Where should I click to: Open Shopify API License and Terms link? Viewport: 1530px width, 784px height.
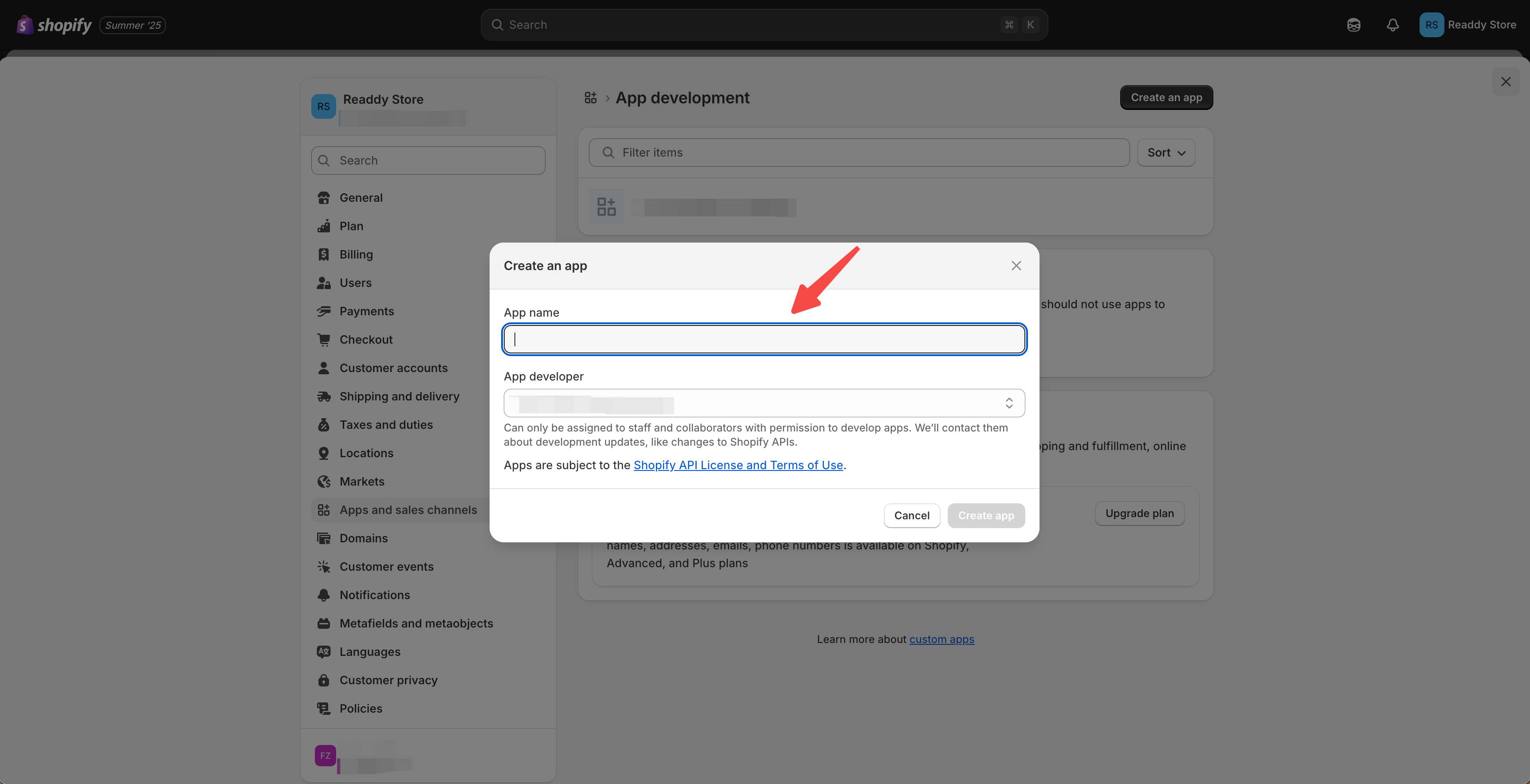click(x=738, y=465)
